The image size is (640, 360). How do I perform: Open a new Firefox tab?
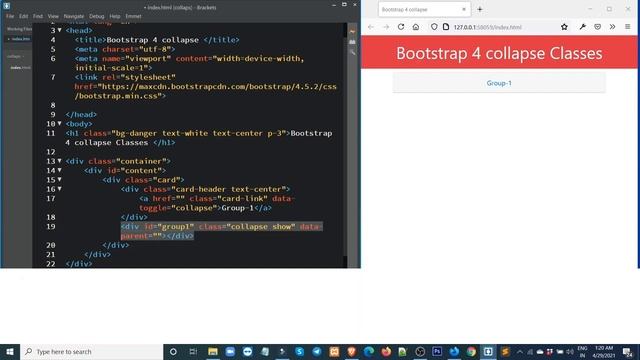480,9
